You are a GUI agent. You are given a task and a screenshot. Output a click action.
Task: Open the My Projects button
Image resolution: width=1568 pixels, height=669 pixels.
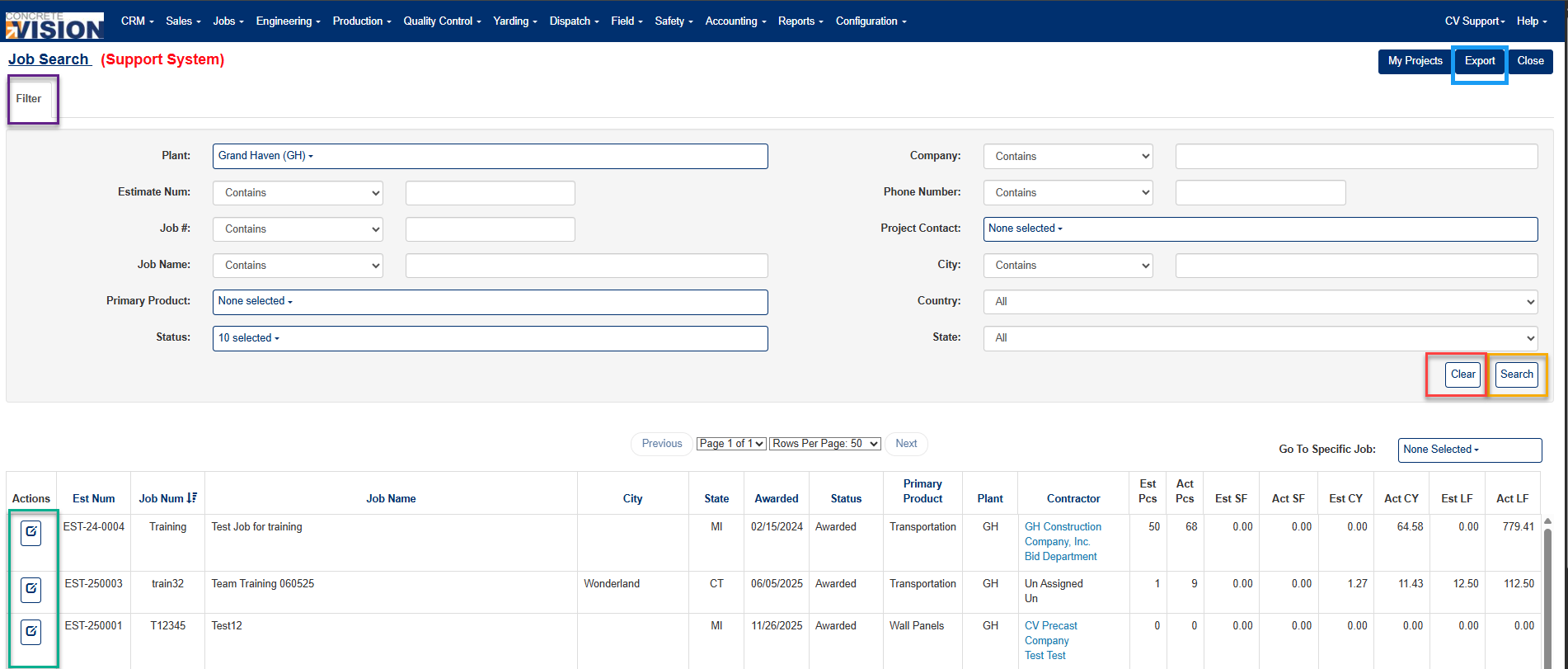1415,61
